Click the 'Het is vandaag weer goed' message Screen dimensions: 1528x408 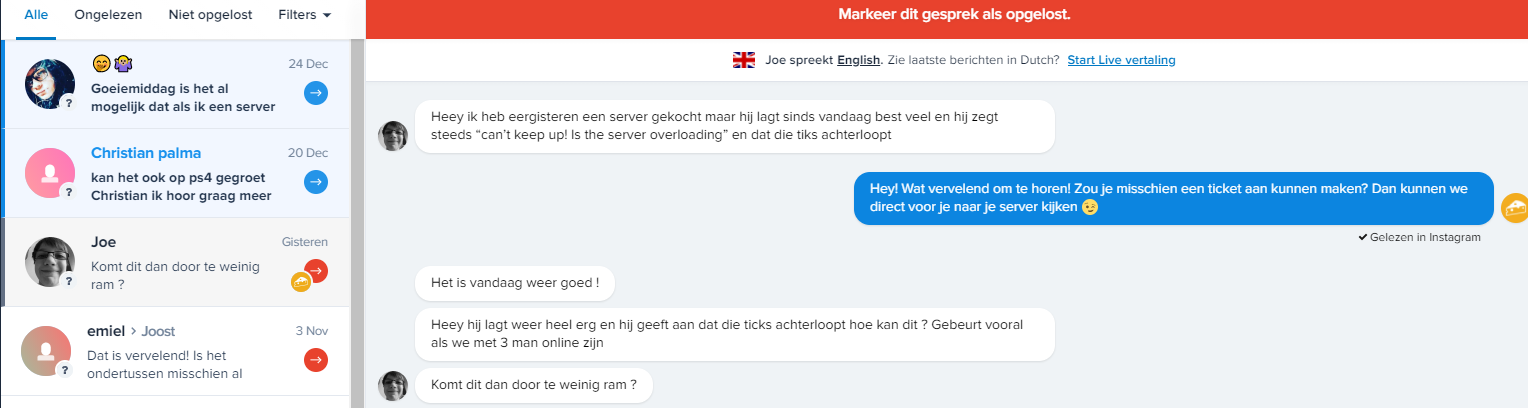pos(515,283)
